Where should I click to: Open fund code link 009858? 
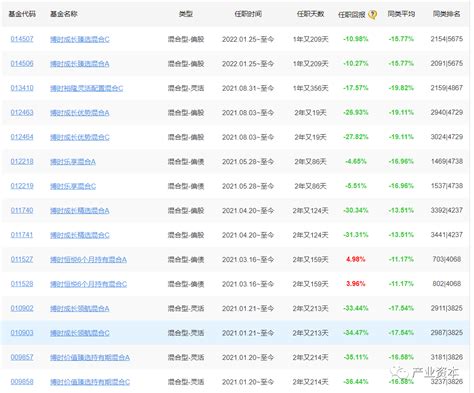click(22, 382)
